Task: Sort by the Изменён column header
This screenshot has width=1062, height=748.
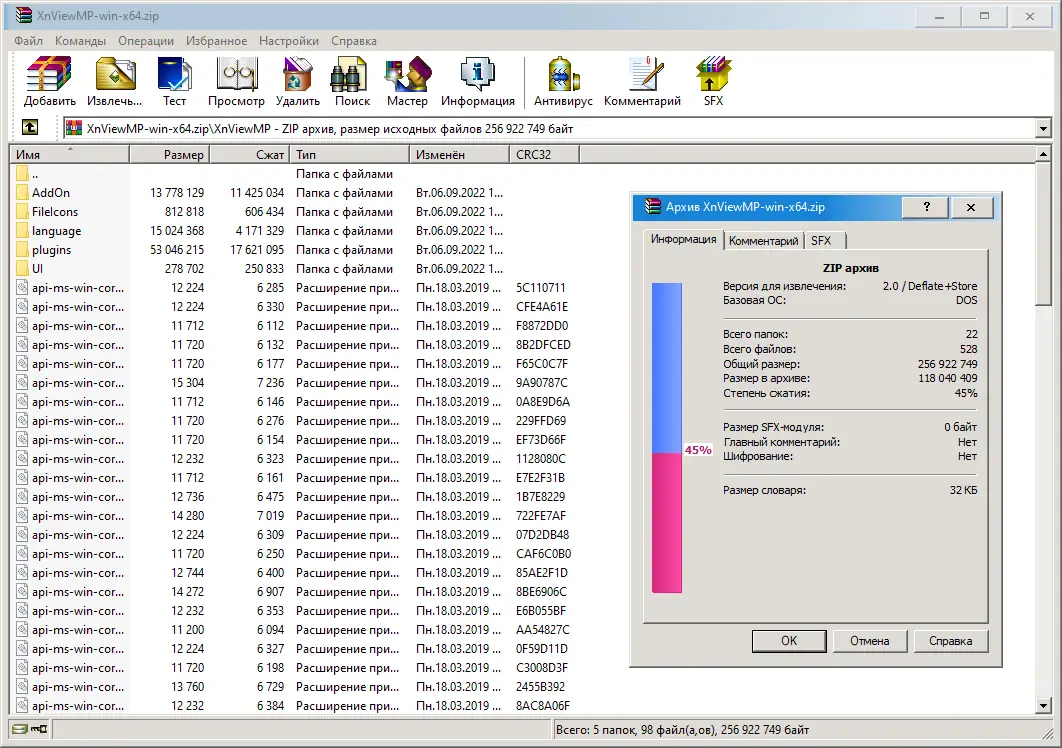Action: pyautogui.click(x=459, y=154)
